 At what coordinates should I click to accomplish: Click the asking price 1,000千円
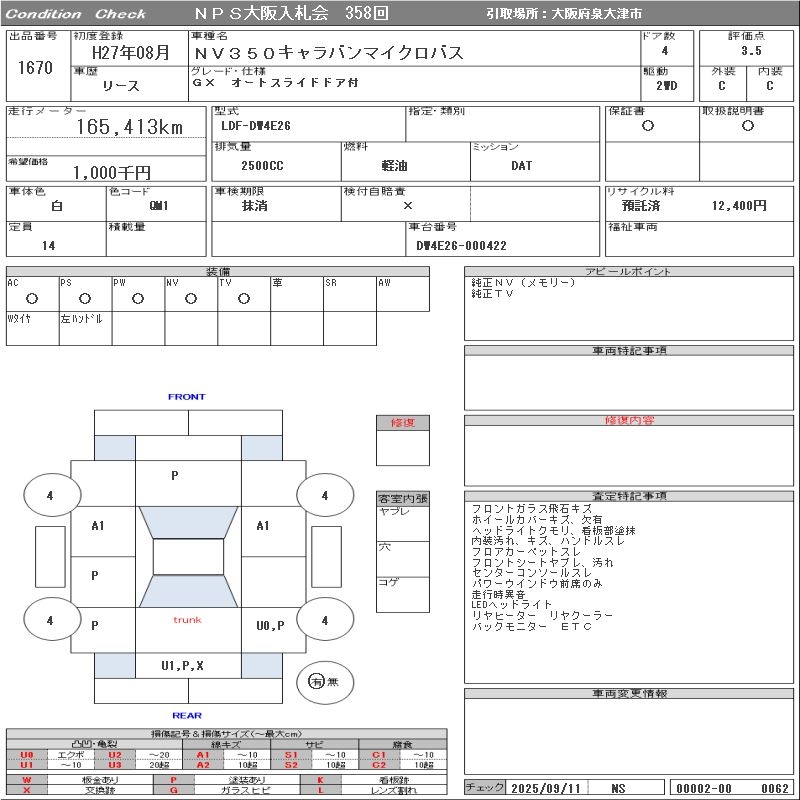[112, 172]
